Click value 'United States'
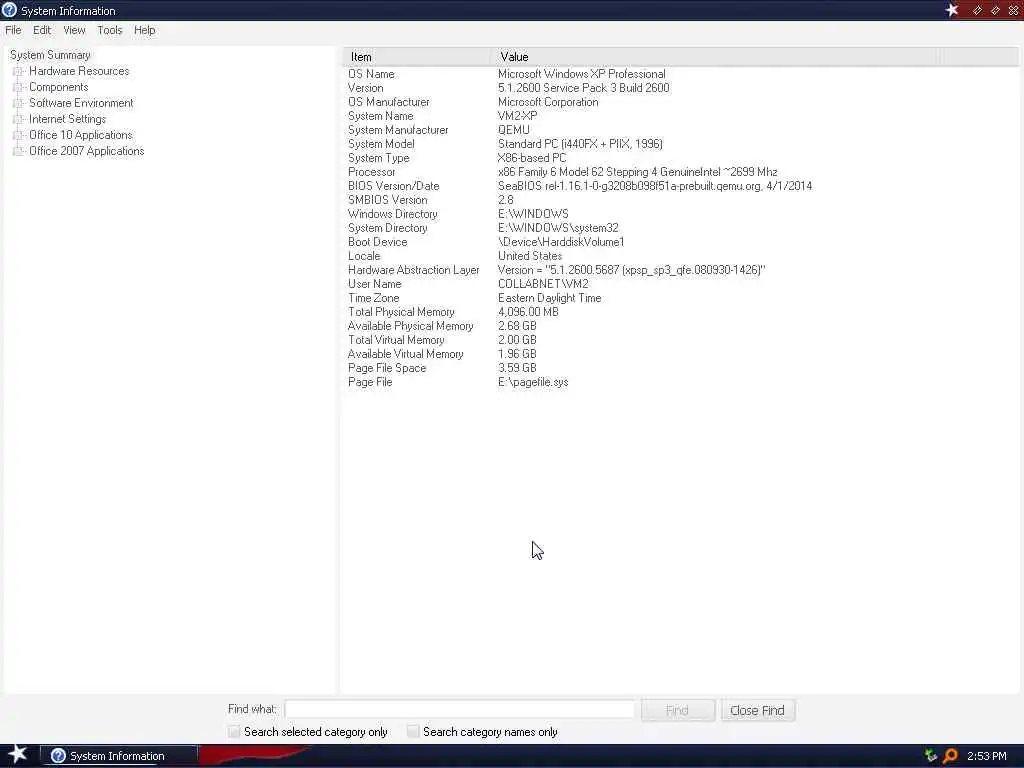The height and width of the screenshot is (768, 1024). pyautogui.click(x=530, y=256)
